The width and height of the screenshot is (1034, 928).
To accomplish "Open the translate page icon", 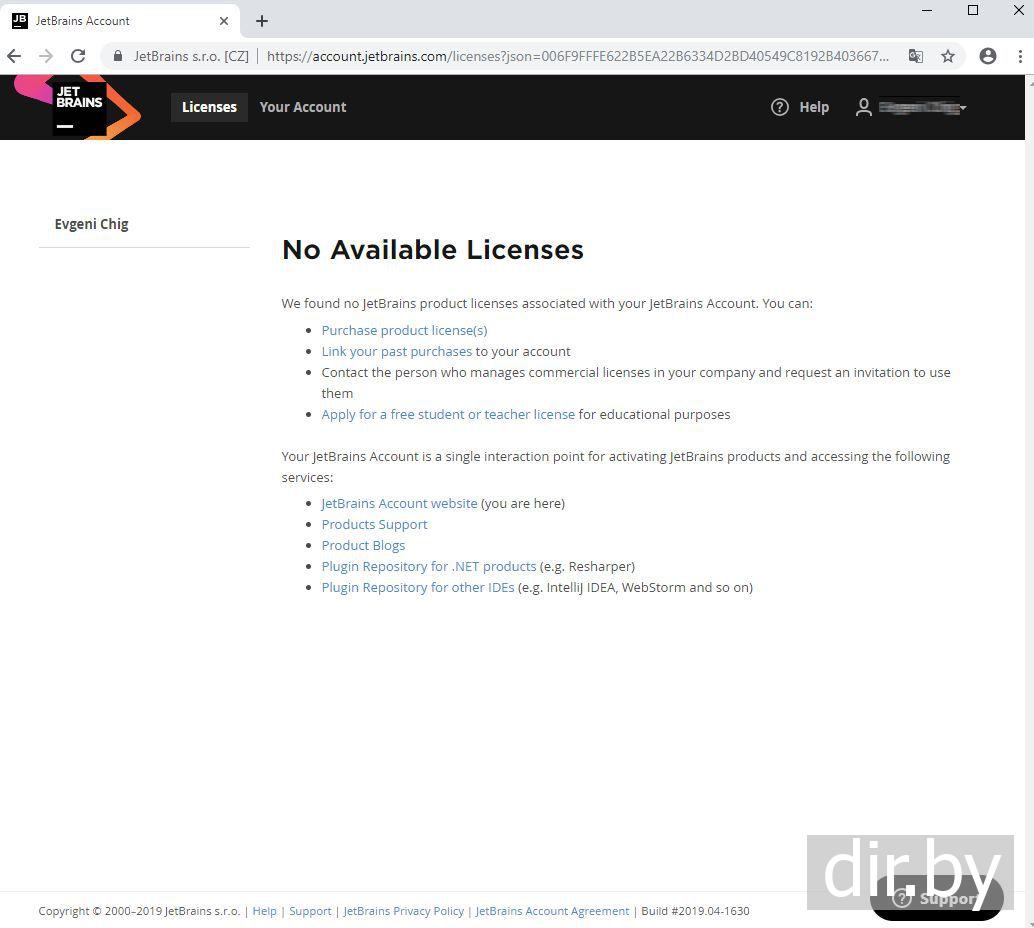I will pyautogui.click(x=915, y=56).
